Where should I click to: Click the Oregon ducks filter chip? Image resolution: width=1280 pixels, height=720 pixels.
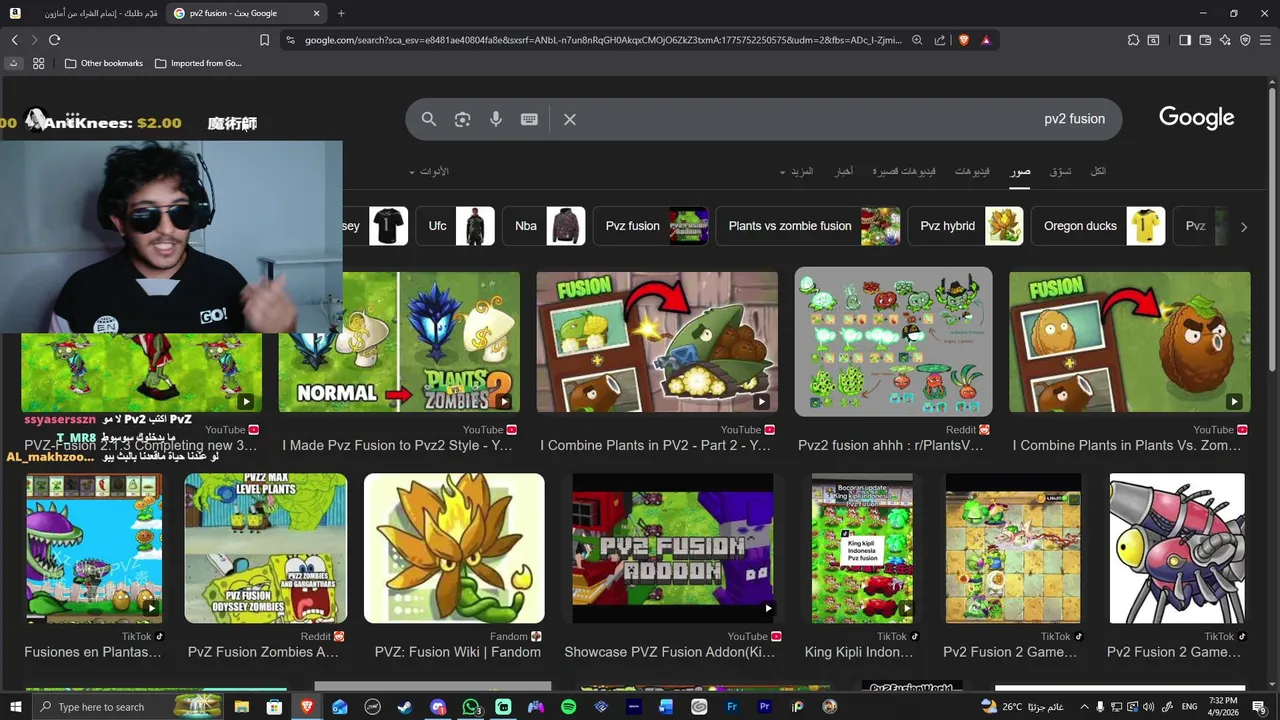(x=1098, y=226)
